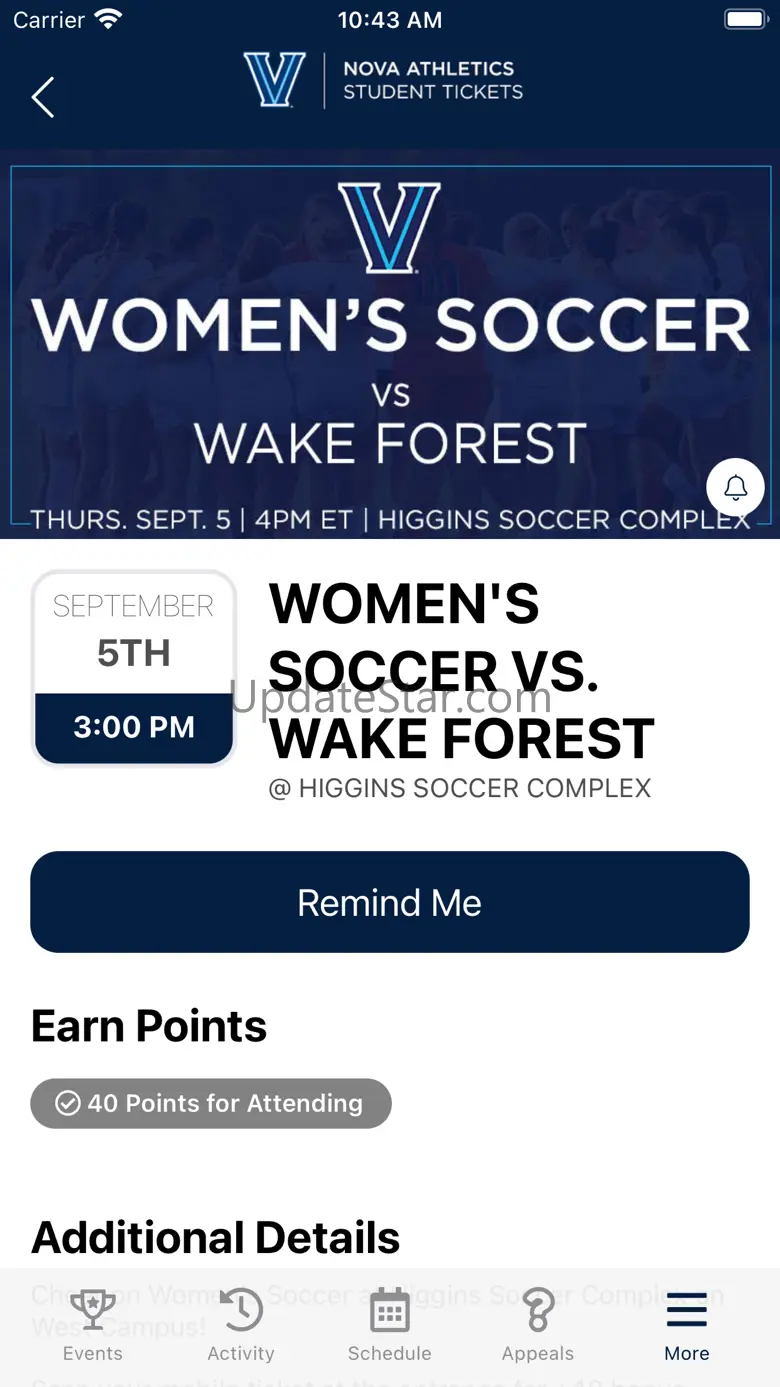The width and height of the screenshot is (780, 1387).
Task: Tap the Nova Athletics Student Tickets title
Action: click(432, 80)
